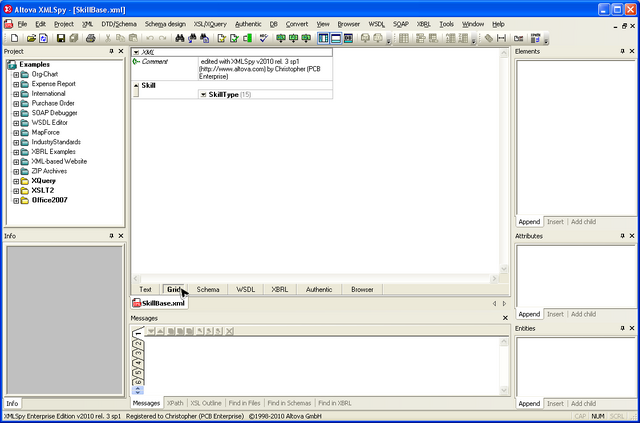Switch to Text view tab
This screenshot has height=423, width=640.
tap(145, 289)
